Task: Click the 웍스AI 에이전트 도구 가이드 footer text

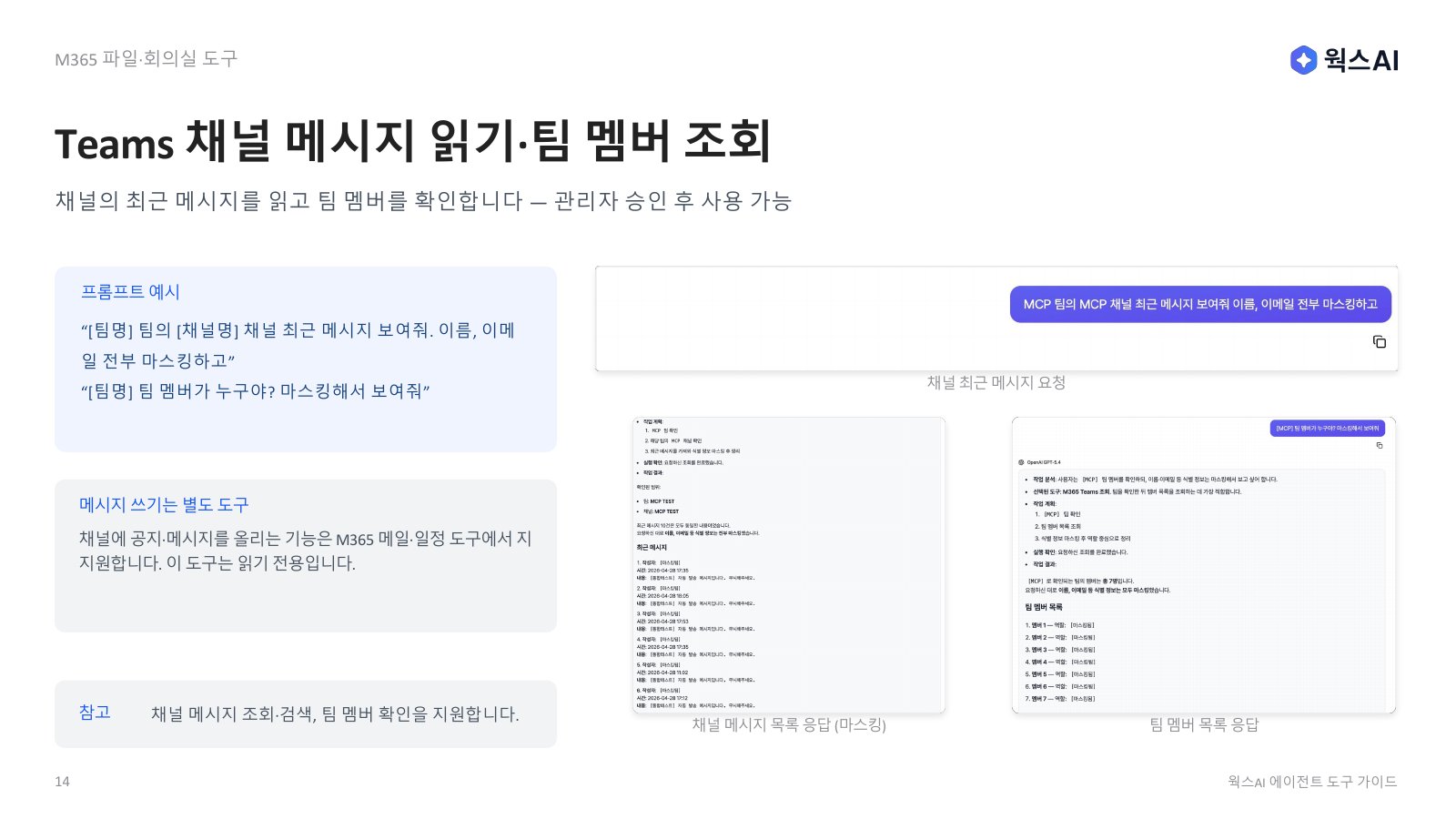Action: coord(1312,782)
